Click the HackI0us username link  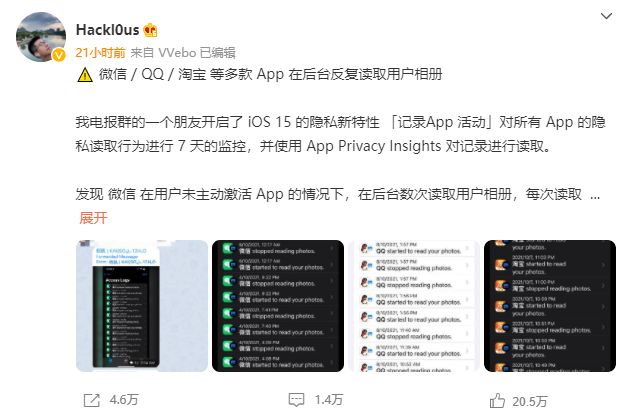[108, 30]
